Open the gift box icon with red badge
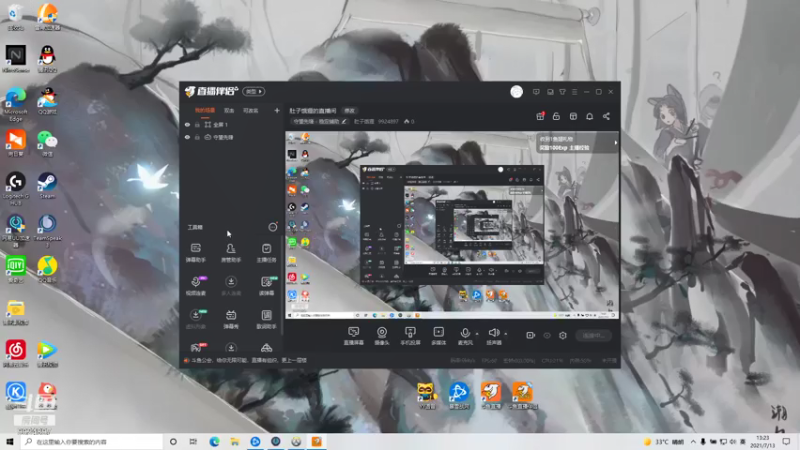Screen dimensions: 800x450 tap(540, 116)
